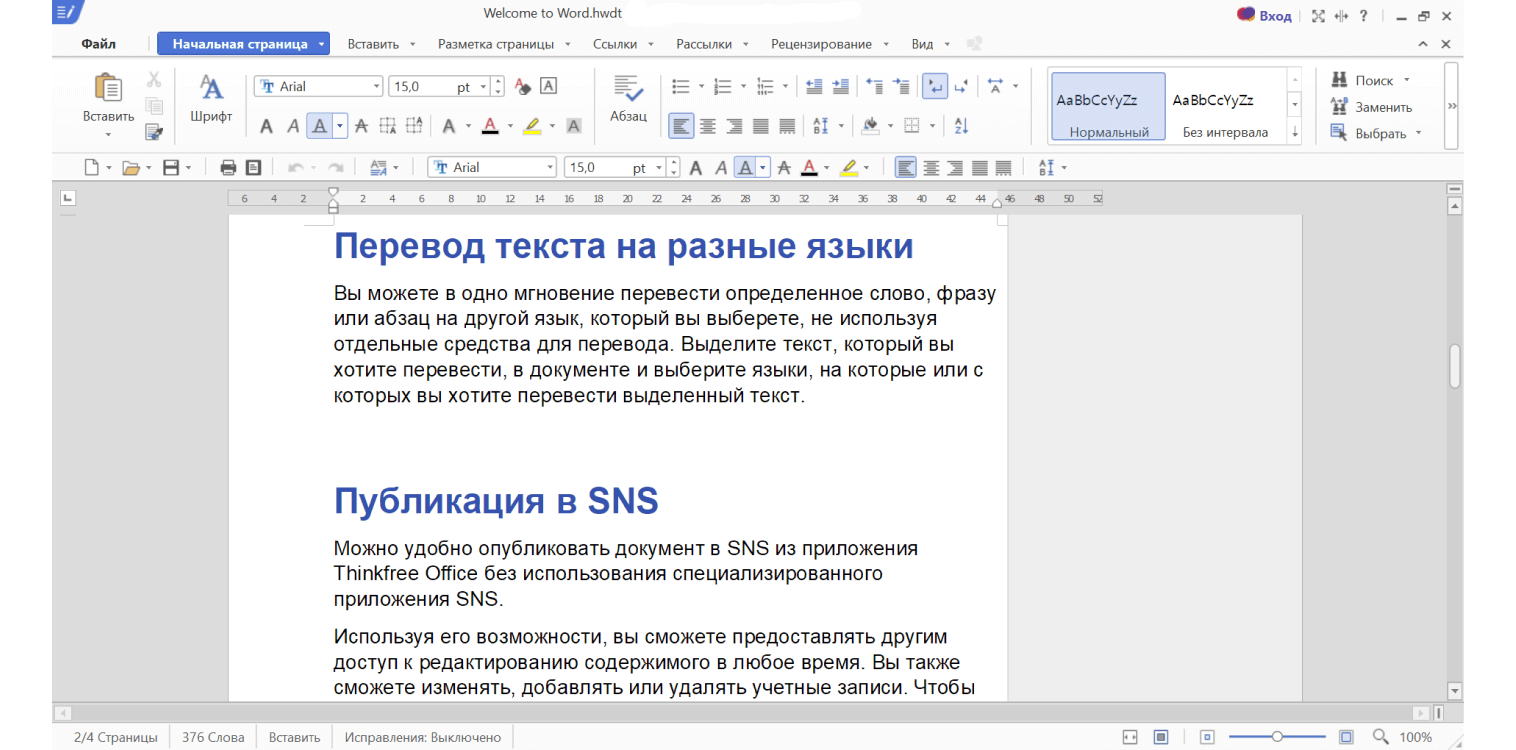Click the Copy icon under the scissors

(x=154, y=105)
